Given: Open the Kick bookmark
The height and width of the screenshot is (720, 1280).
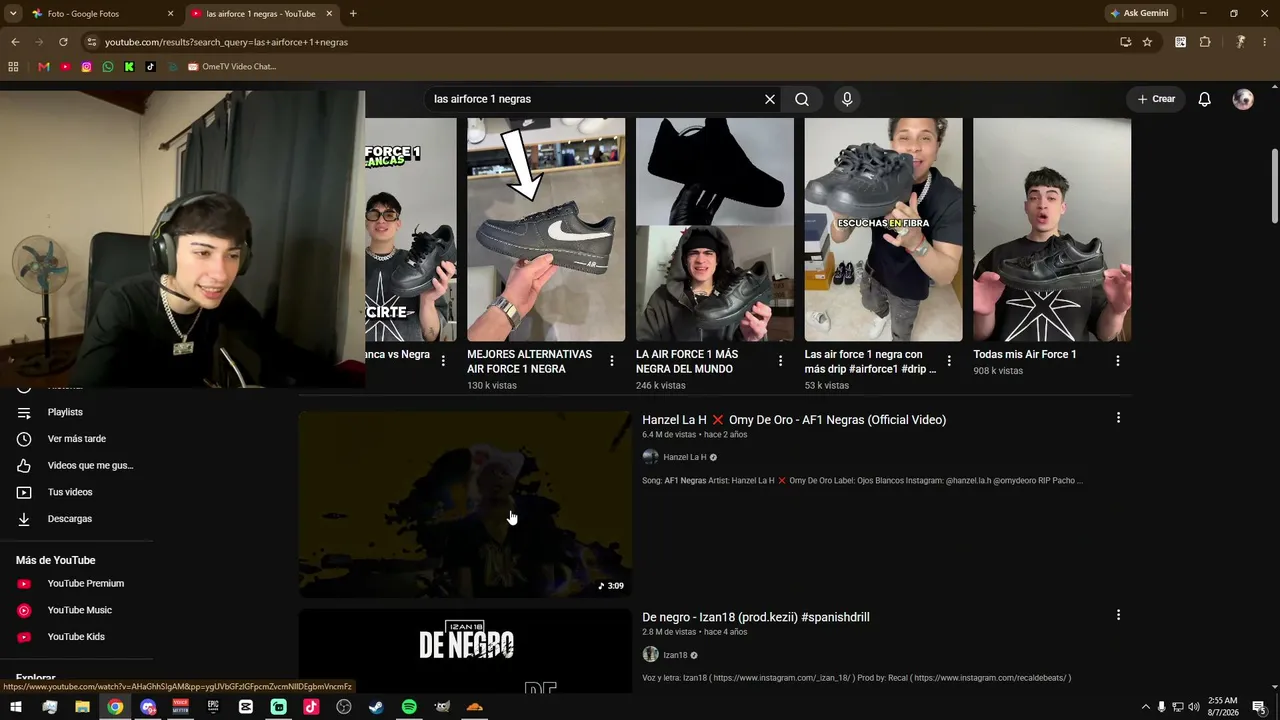Looking at the screenshot, I should (x=129, y=67).
